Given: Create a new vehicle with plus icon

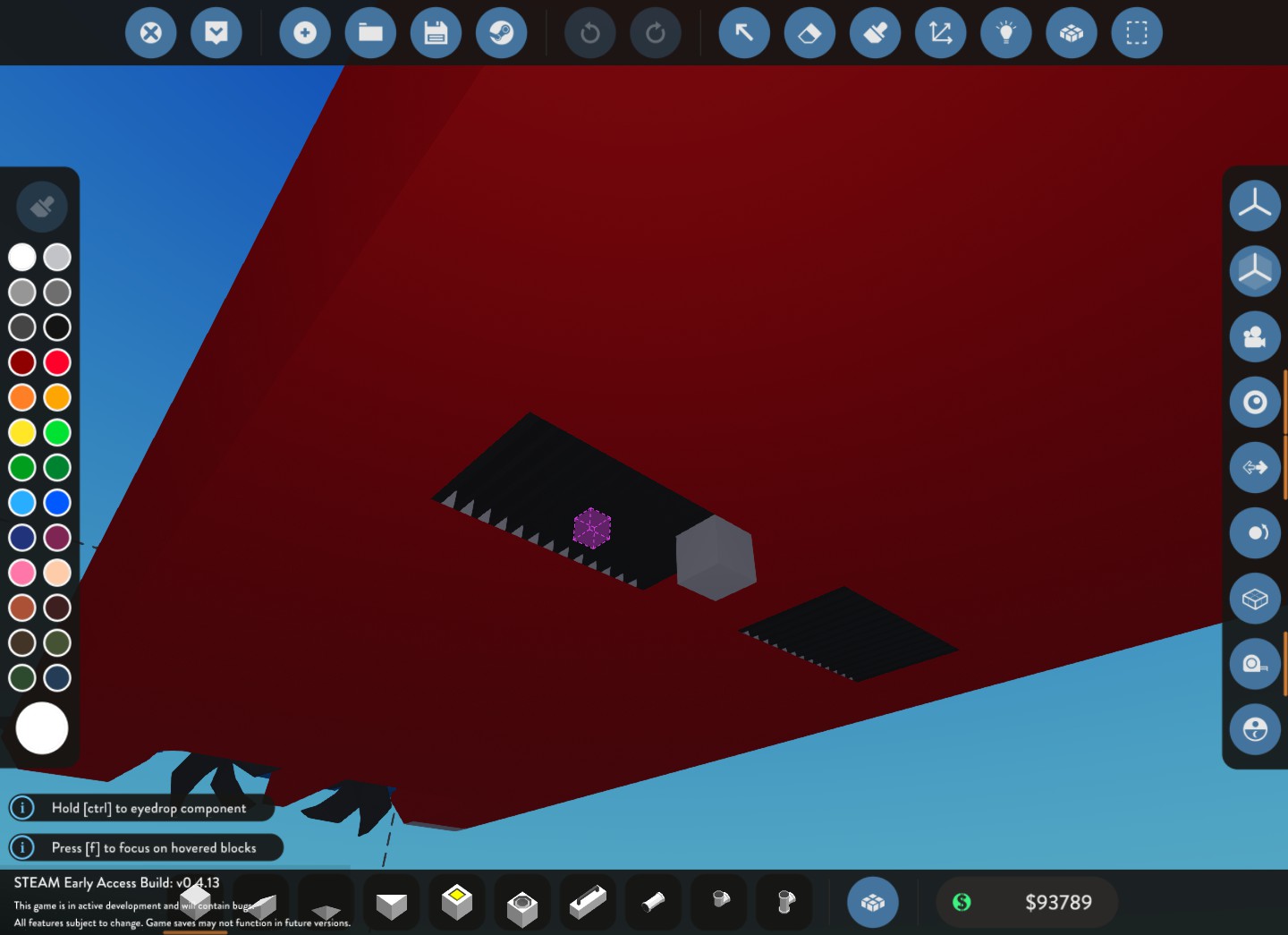Looking at the screenshot, I should tap(305, 33).
